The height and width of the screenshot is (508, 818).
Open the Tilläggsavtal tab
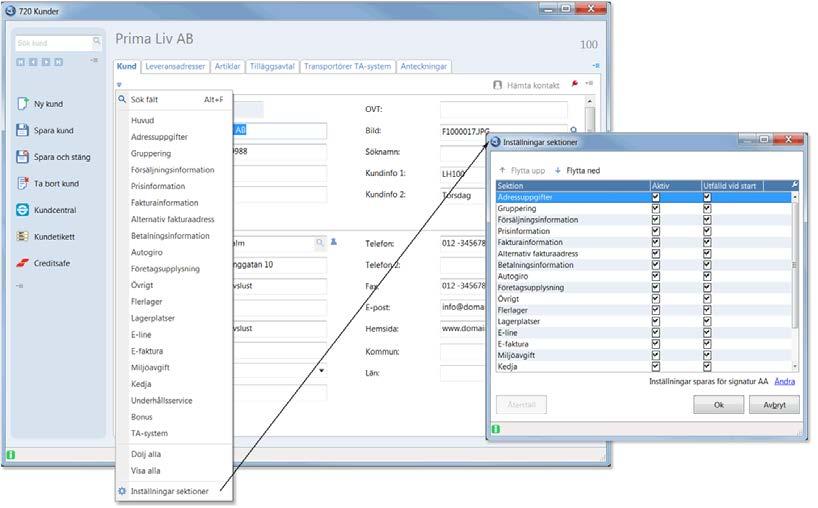click(x=272, y=66)
